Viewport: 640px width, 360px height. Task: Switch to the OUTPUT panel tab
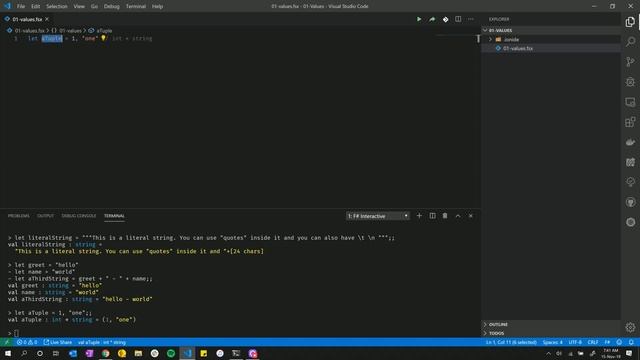[45, 216]
